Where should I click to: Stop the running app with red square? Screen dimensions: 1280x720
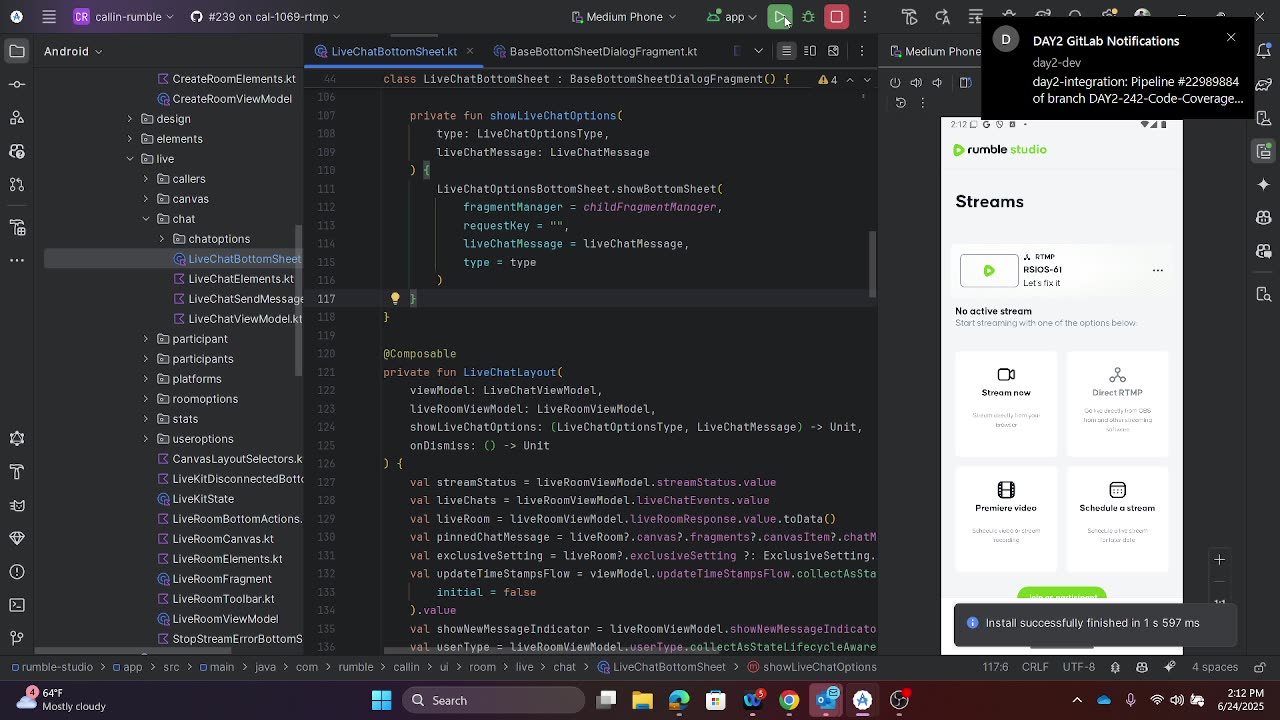click(837, 17)
